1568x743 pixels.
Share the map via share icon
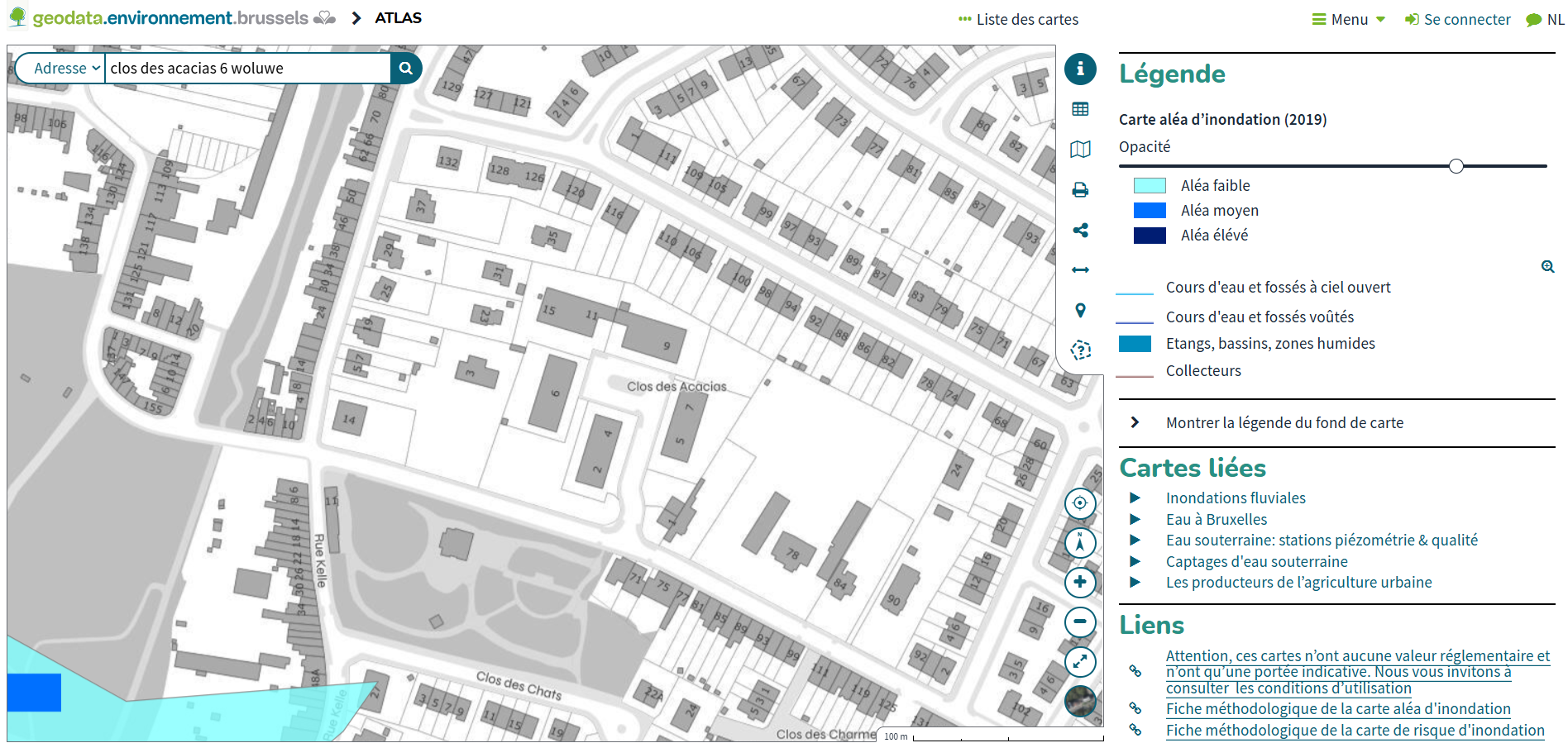[1080, 230]
